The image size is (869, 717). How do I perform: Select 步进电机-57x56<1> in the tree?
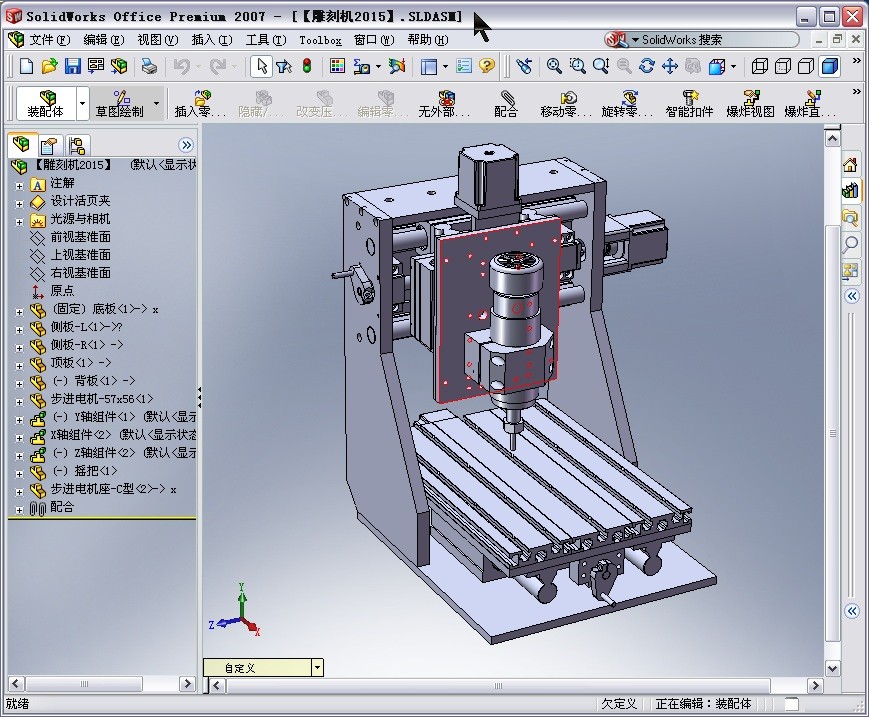[102, 399]
